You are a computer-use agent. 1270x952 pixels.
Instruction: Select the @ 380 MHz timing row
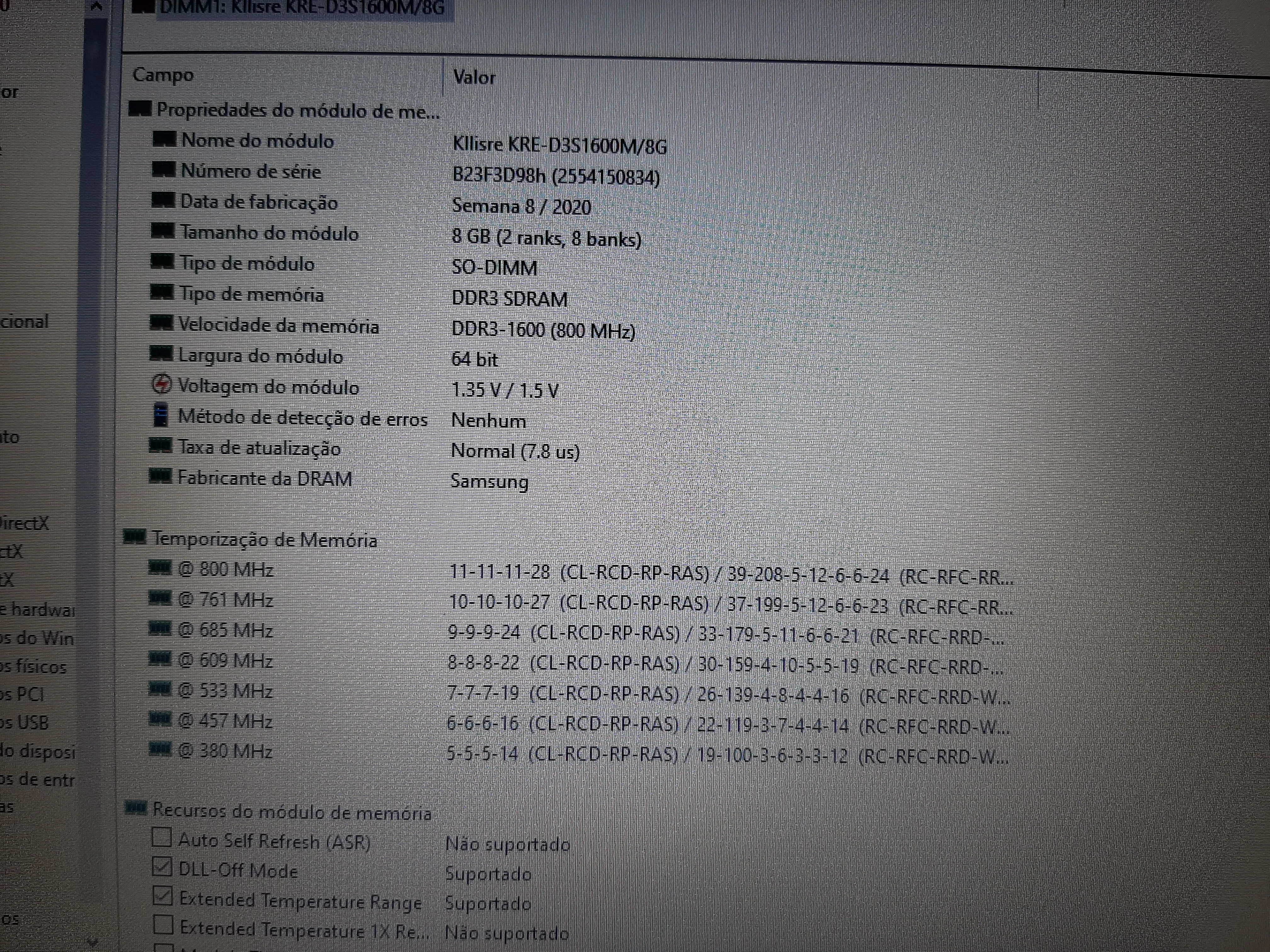pyautogui.click(x=225, y=751)
